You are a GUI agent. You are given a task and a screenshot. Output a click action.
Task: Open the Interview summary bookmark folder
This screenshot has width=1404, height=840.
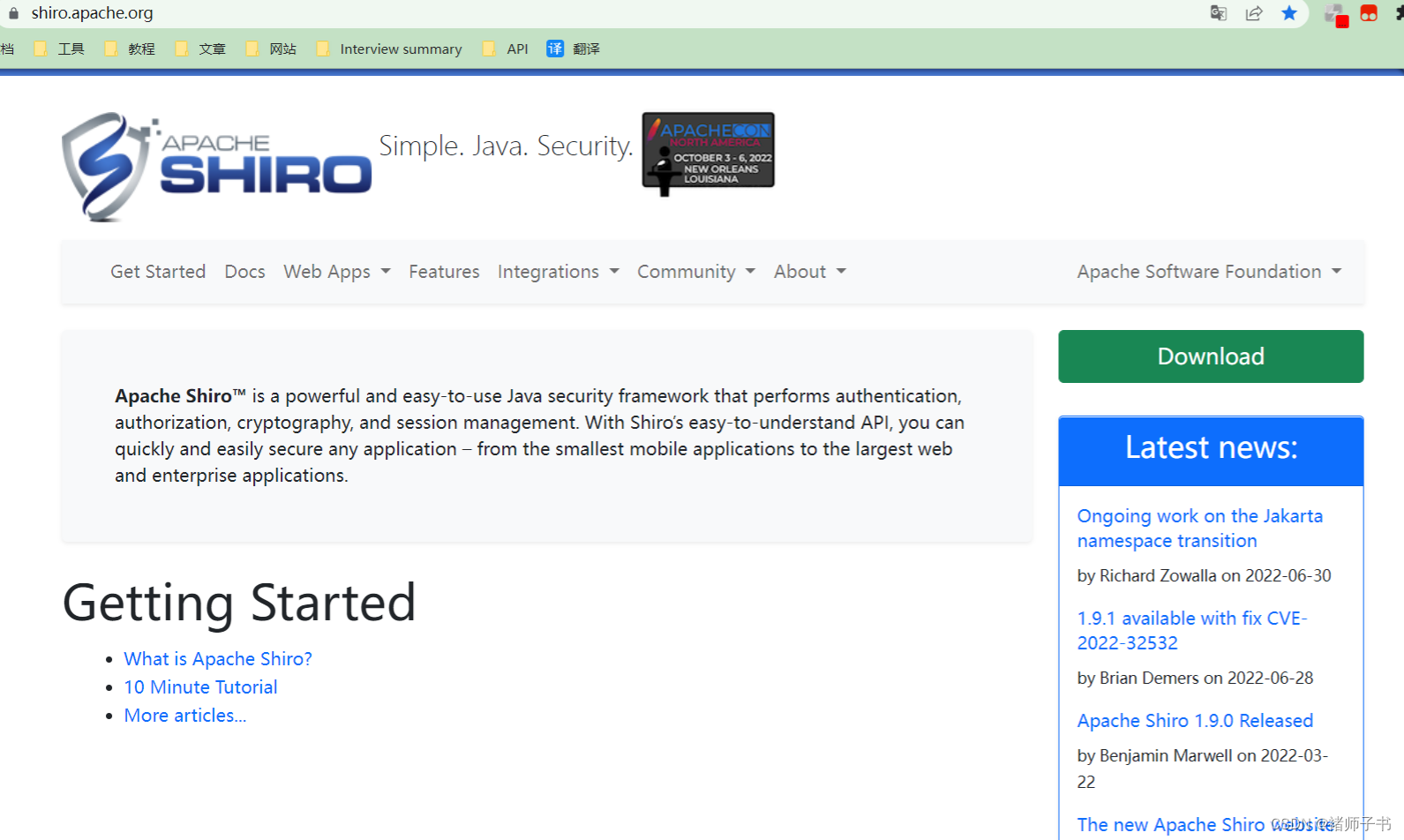click(389, 49)
